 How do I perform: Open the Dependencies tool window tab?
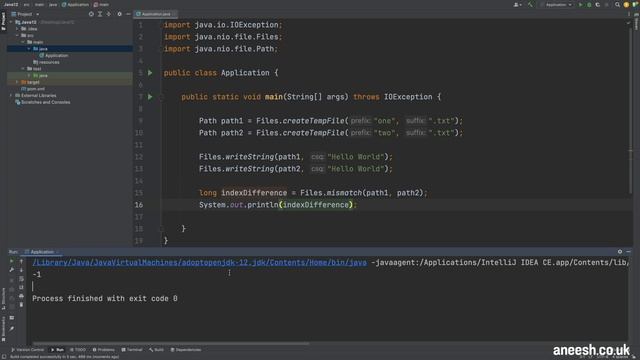186,350
